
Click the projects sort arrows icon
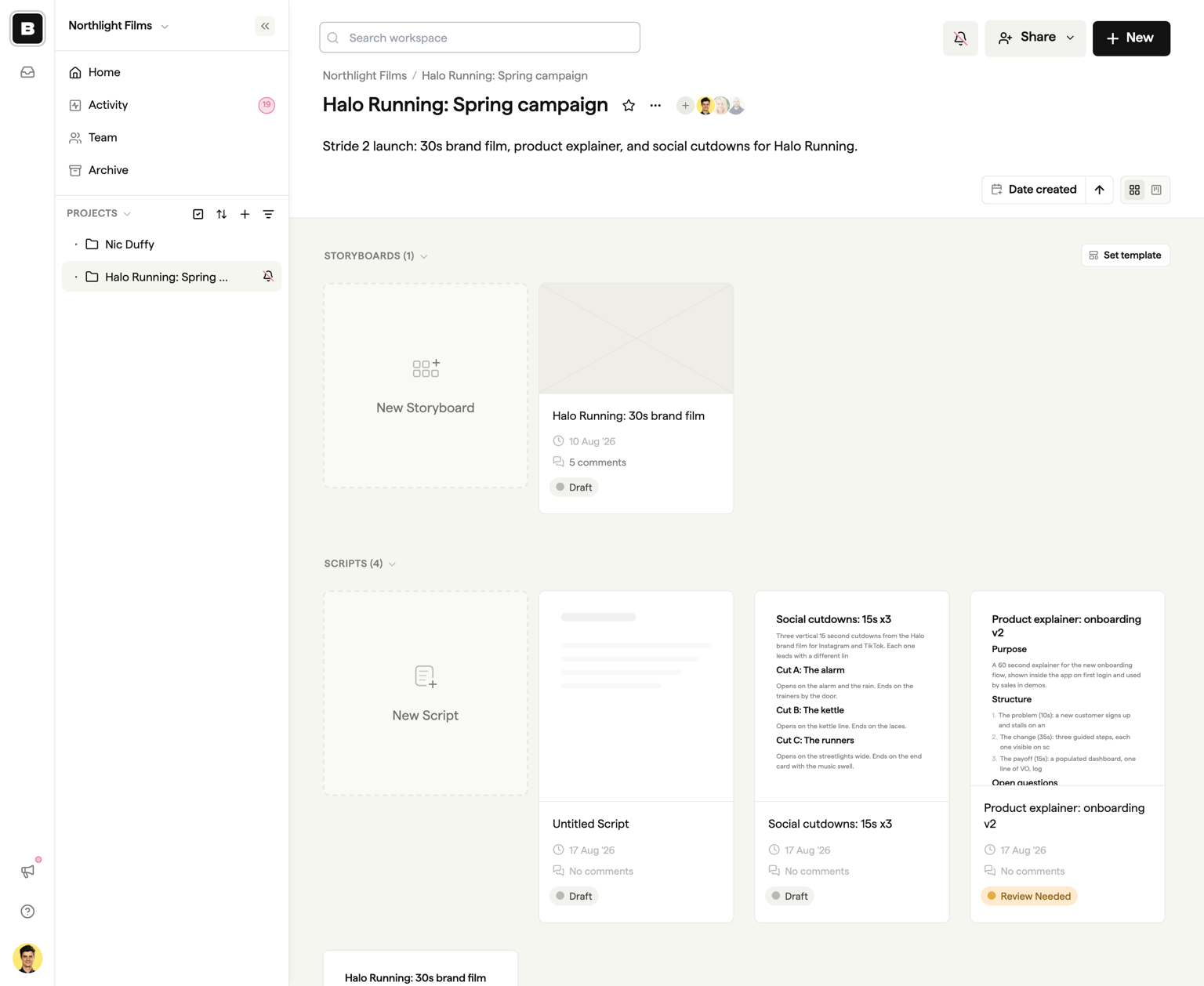(222, 214)
